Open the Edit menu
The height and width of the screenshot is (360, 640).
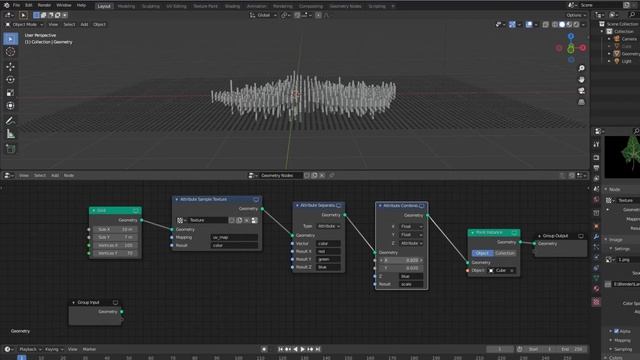29,5
